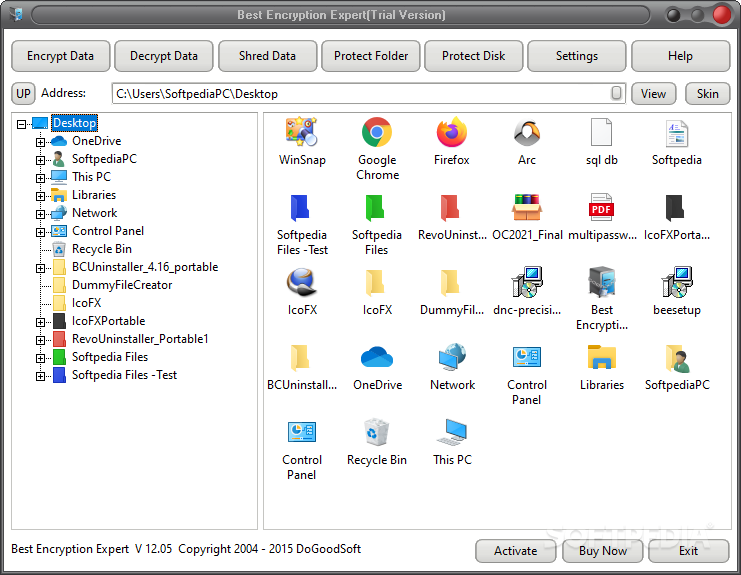Expand the Softpedia Files -Test tree node
741x575 pixels.
point(41,376)
